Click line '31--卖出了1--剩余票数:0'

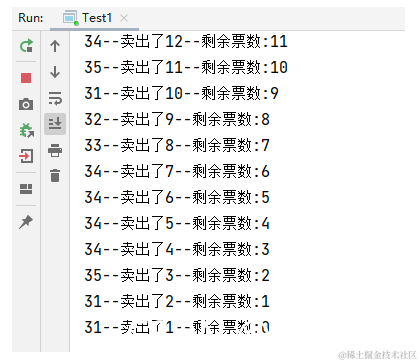tap(177, 327)
